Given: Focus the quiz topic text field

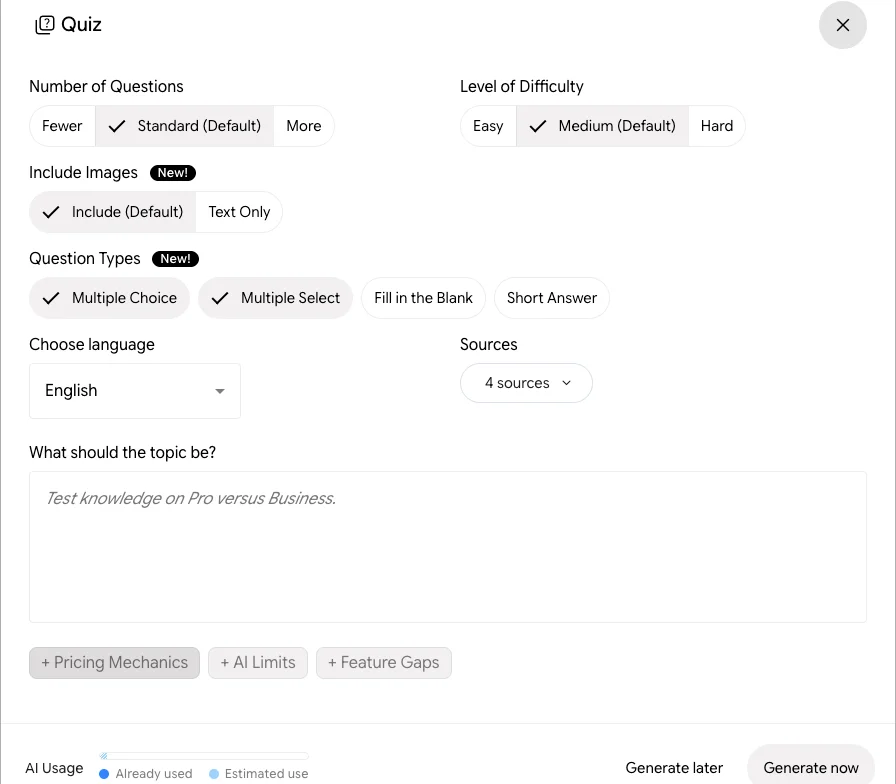Looking at the screenshot, I should click(x=448, y=547).
